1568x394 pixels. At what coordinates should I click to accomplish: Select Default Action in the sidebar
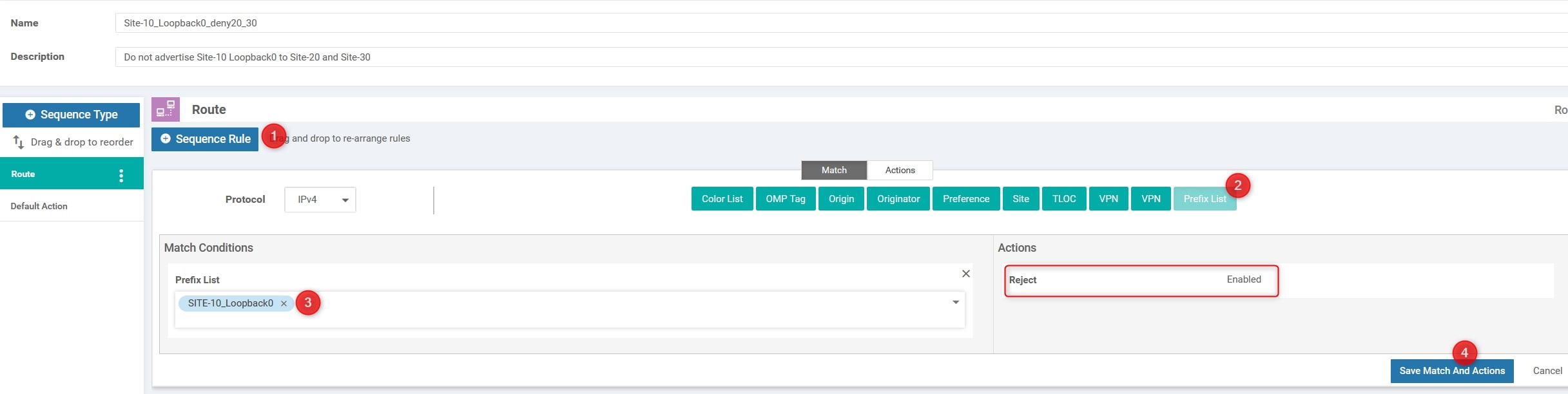pyautogui.click(x=39, y=206)
